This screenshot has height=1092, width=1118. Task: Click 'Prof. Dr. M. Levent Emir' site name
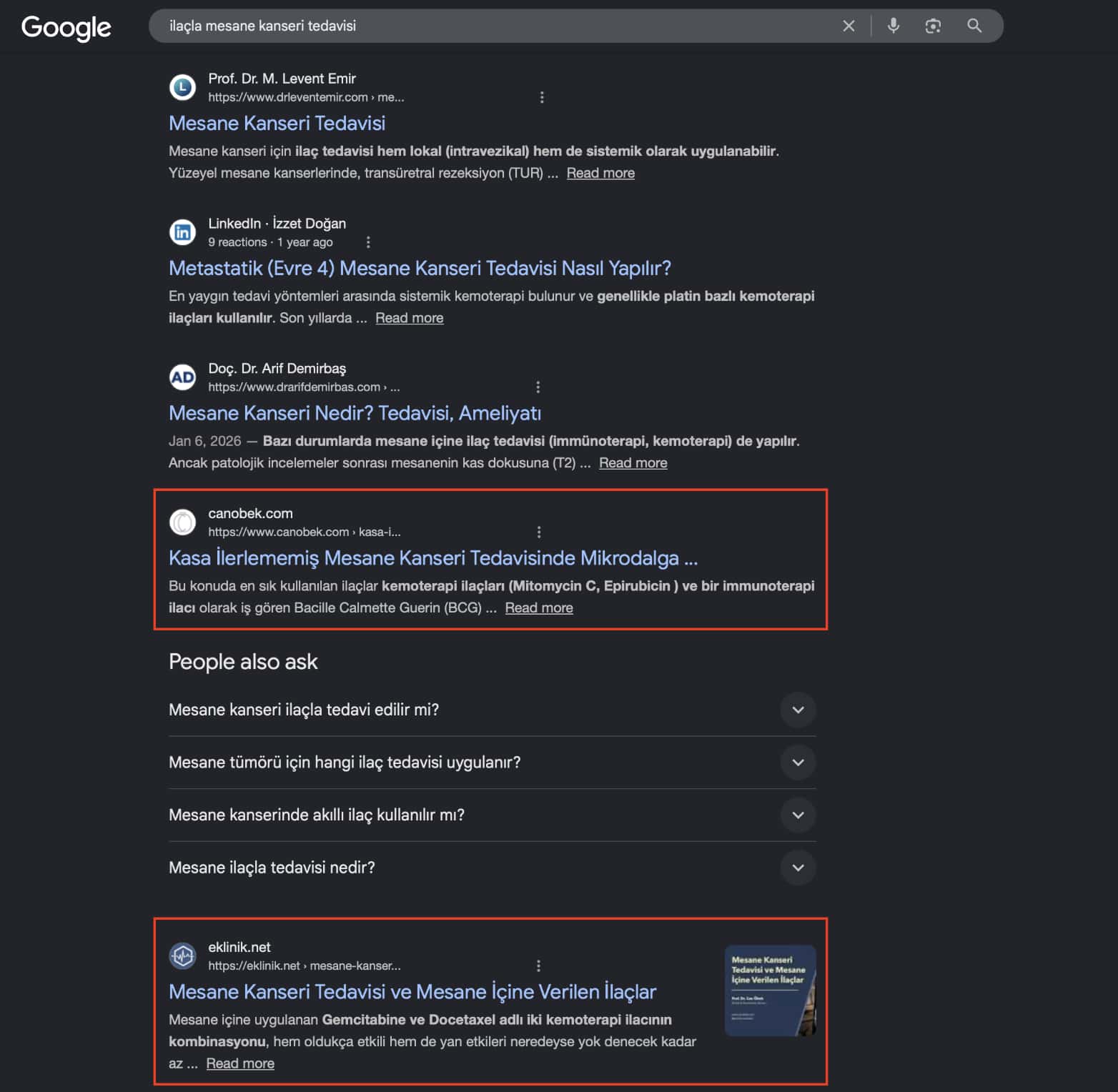click(x=282, y=79)
